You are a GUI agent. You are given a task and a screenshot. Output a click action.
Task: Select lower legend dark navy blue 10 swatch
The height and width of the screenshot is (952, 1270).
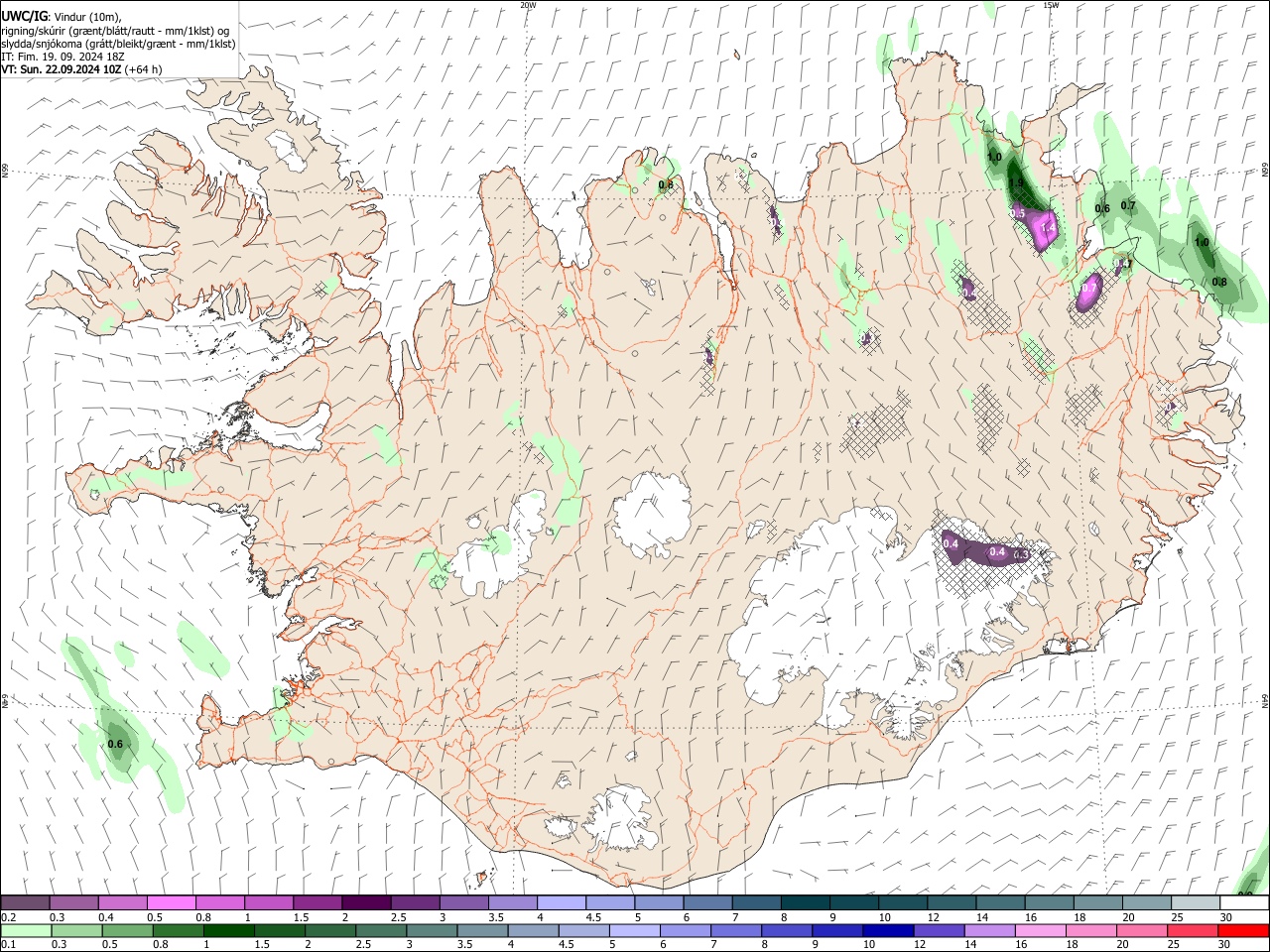[x=888, y=931]
